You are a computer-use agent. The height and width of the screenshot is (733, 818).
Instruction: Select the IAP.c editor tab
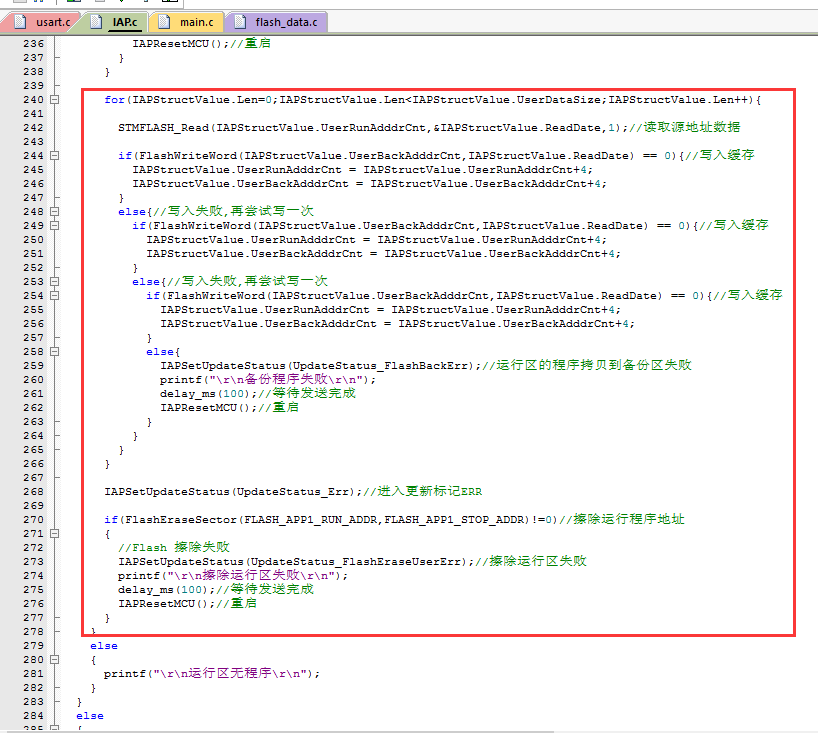[x=114, y=22]
